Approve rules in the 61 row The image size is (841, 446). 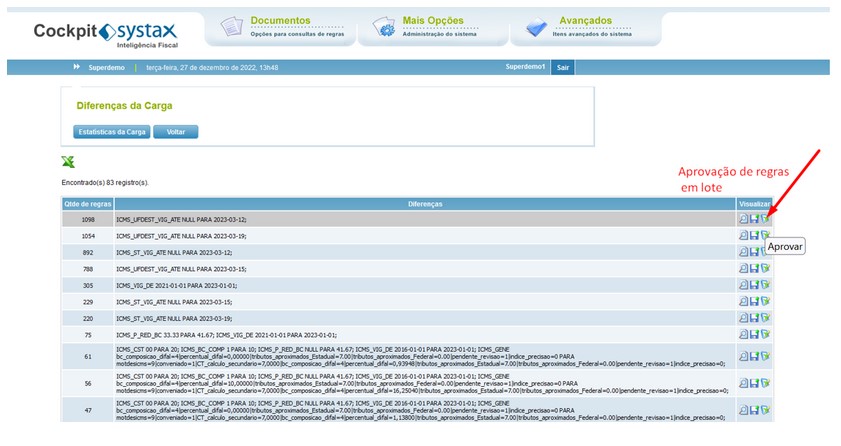pos(765,356)
